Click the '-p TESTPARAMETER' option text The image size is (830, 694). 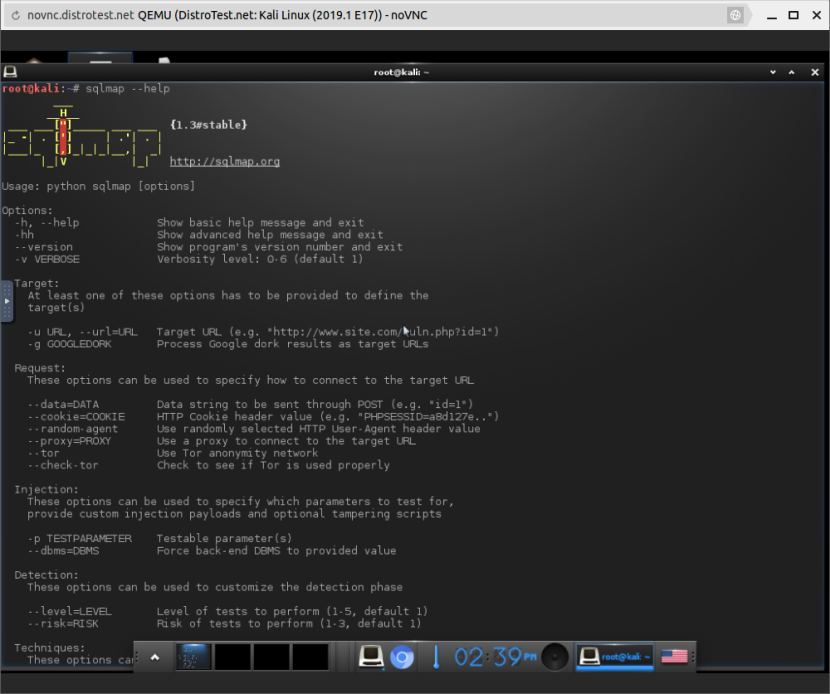[79, 538]
